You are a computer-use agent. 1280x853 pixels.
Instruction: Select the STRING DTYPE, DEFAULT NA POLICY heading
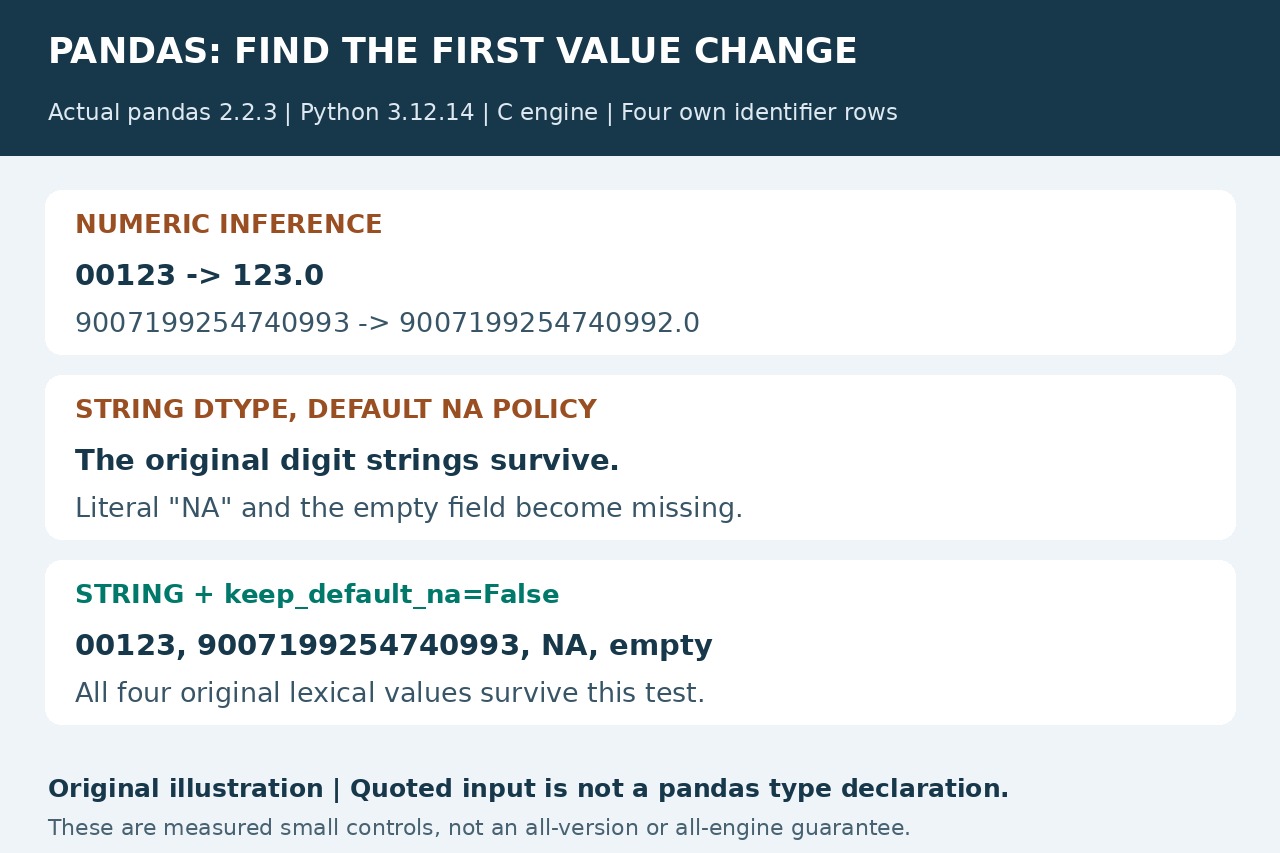coord(335,410)
